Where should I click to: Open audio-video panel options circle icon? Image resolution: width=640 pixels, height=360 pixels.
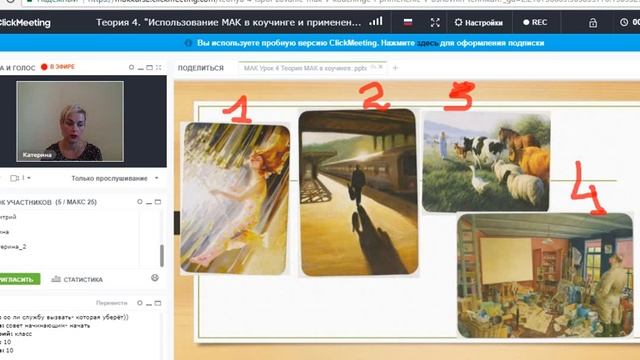click(x=131, y=67)
